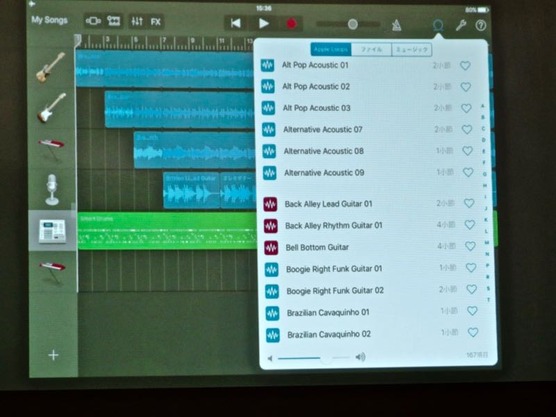The image size is (556, 417).
Task: Mute preview via small speaker icon
Action: tap(270, 358)
